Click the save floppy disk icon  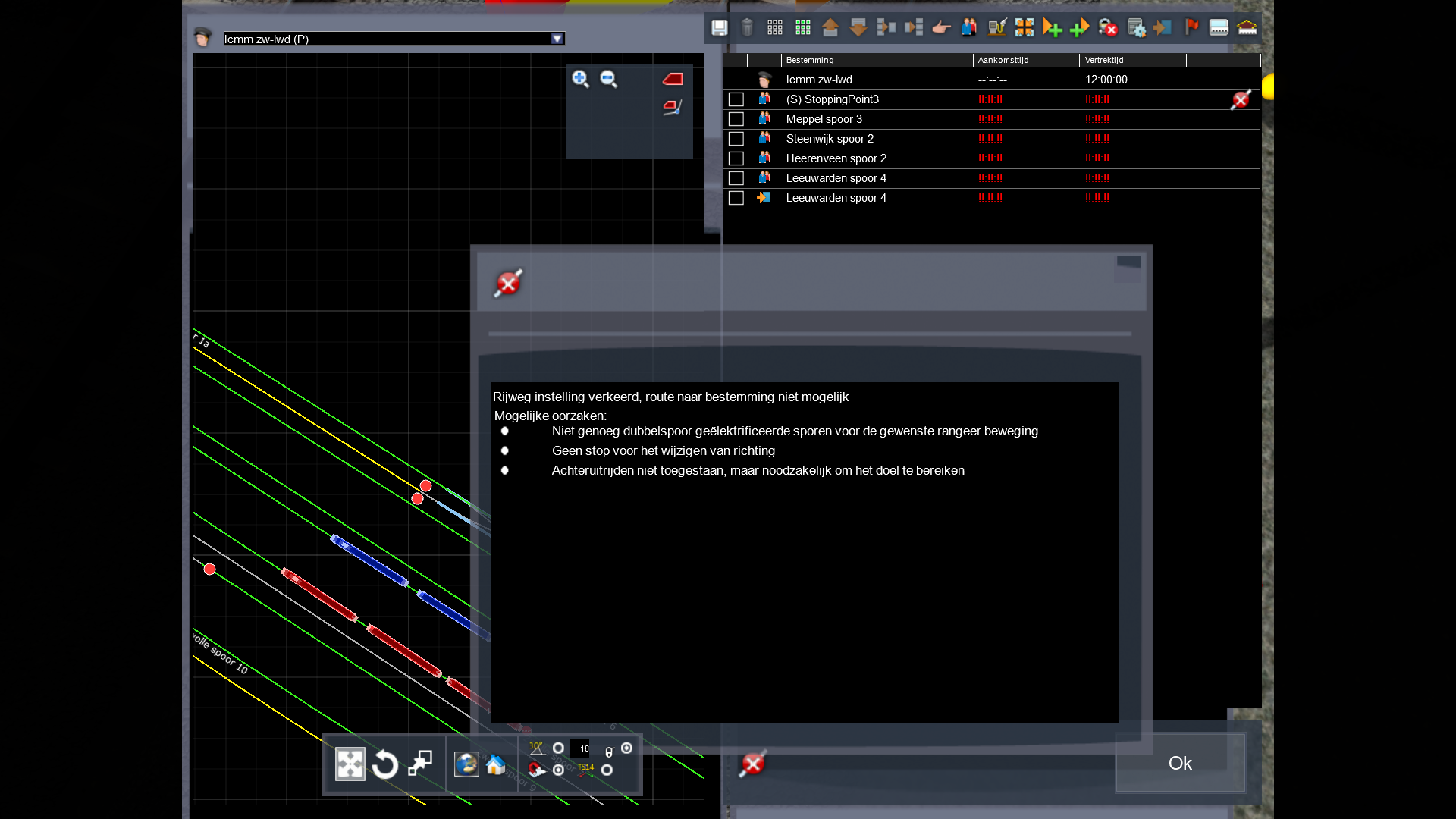719,28
